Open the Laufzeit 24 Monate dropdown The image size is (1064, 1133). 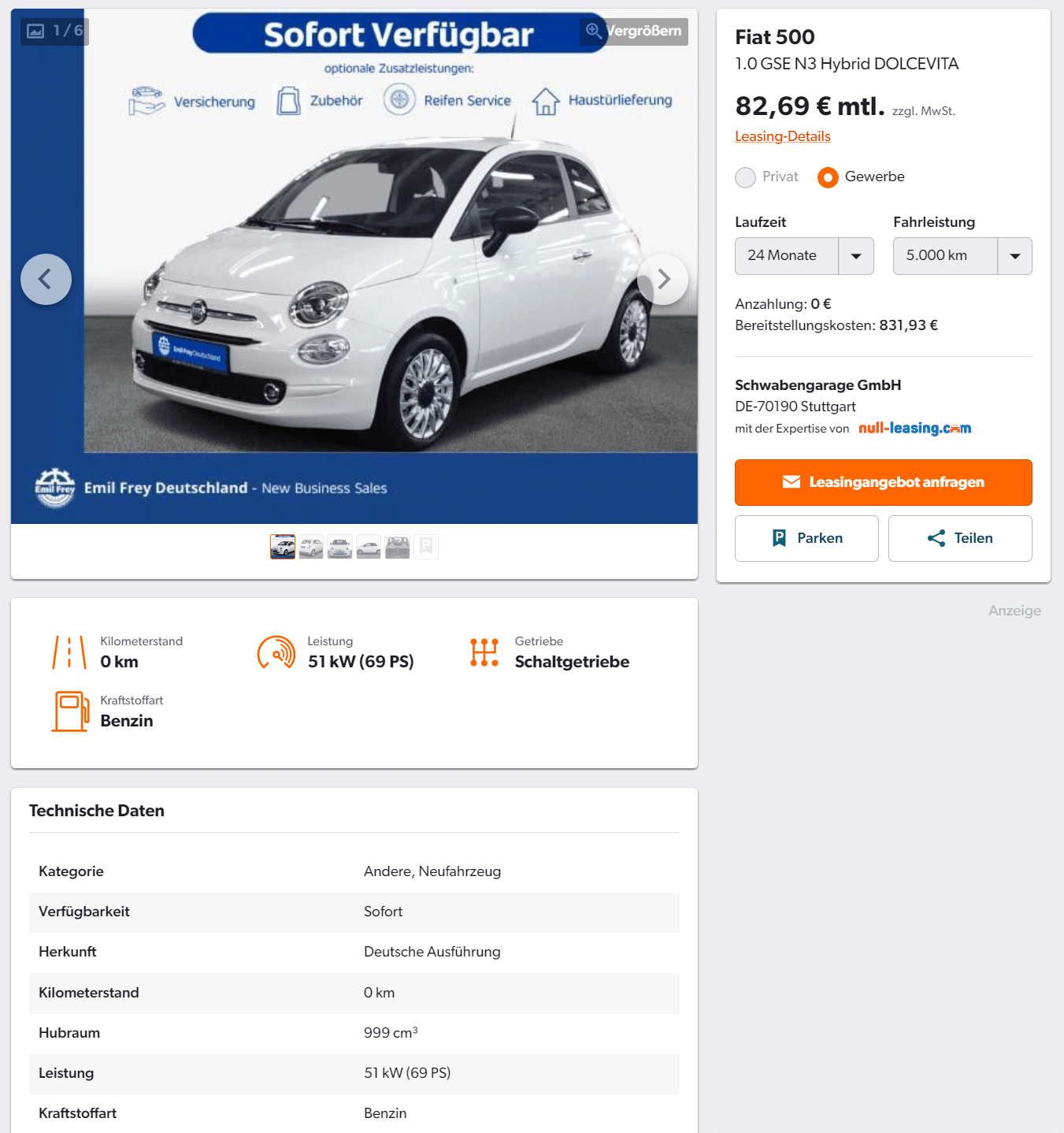point(804,256)
